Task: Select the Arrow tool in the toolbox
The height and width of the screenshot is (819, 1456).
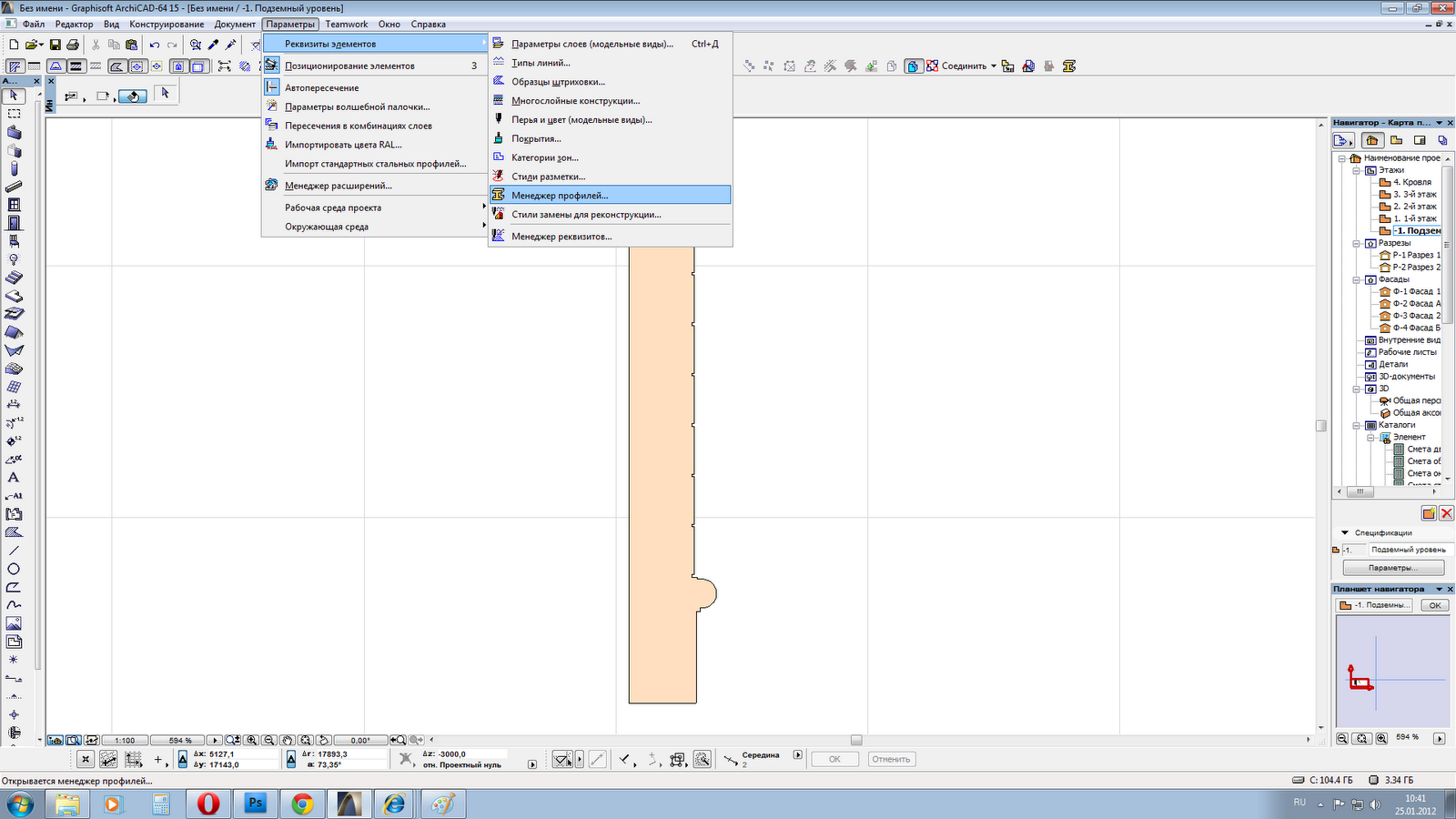Action: (x=14, y=96)
